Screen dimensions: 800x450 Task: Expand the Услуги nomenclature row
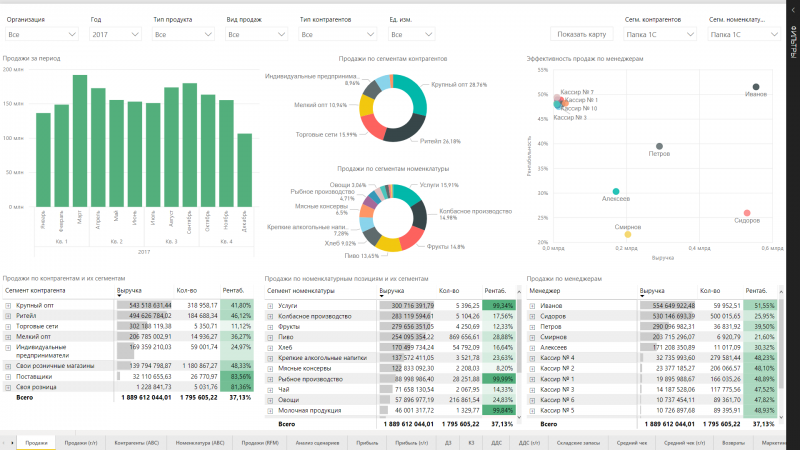(270, 304)
